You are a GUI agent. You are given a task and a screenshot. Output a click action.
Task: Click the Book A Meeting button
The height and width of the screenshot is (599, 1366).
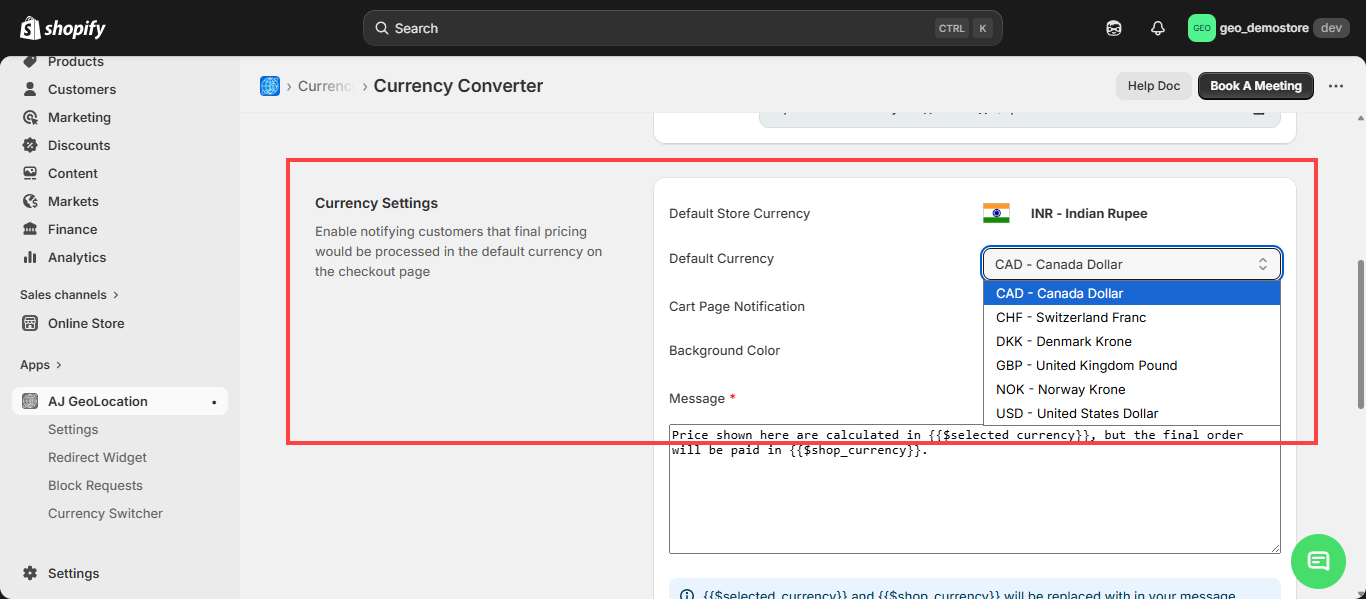pos(1255,86)
